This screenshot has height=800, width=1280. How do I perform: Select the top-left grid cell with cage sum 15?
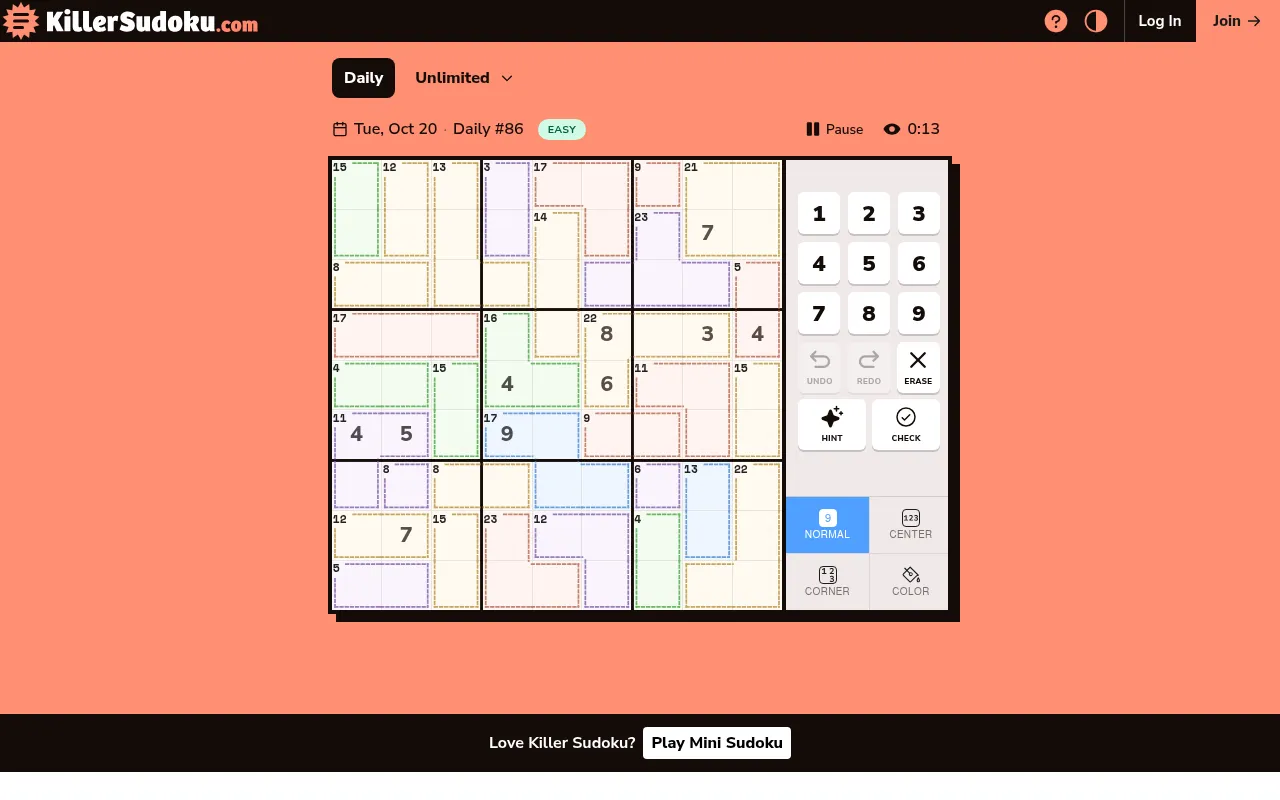point(356,184)
